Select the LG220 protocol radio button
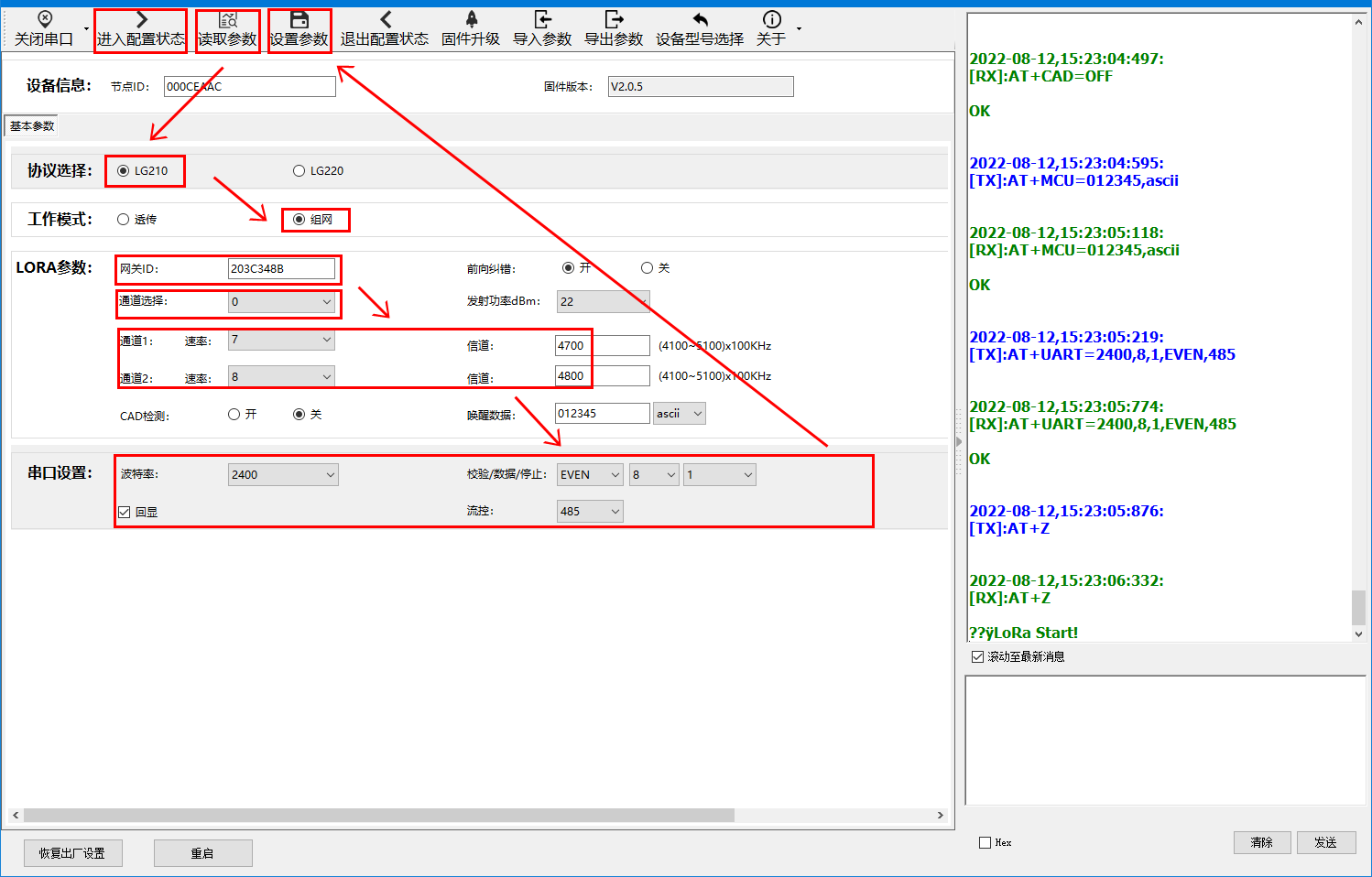 299,171
